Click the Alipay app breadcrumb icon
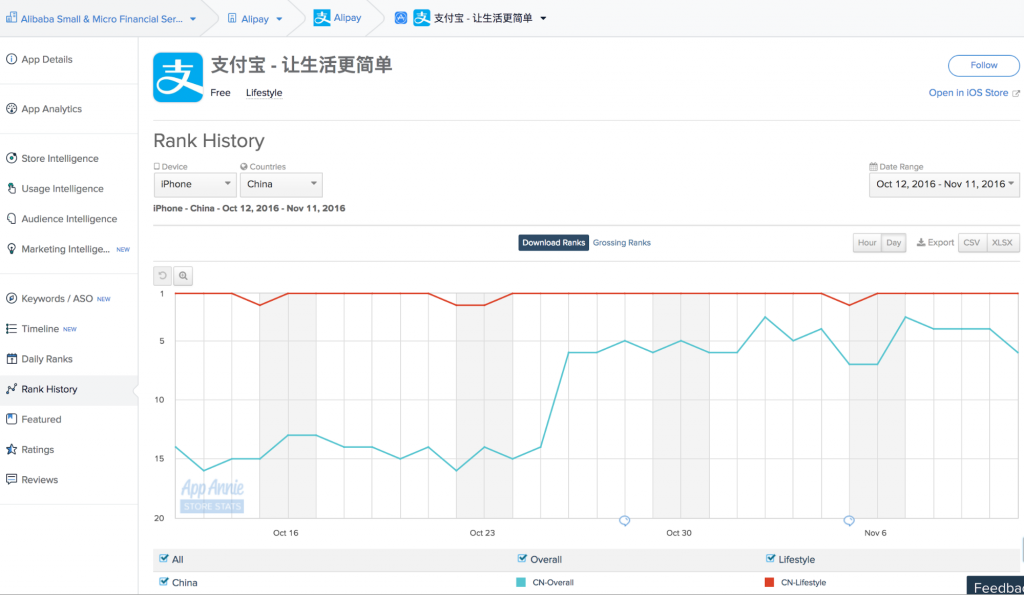The height and width of the screenshot is (595, 1024). tap(322, 18)
